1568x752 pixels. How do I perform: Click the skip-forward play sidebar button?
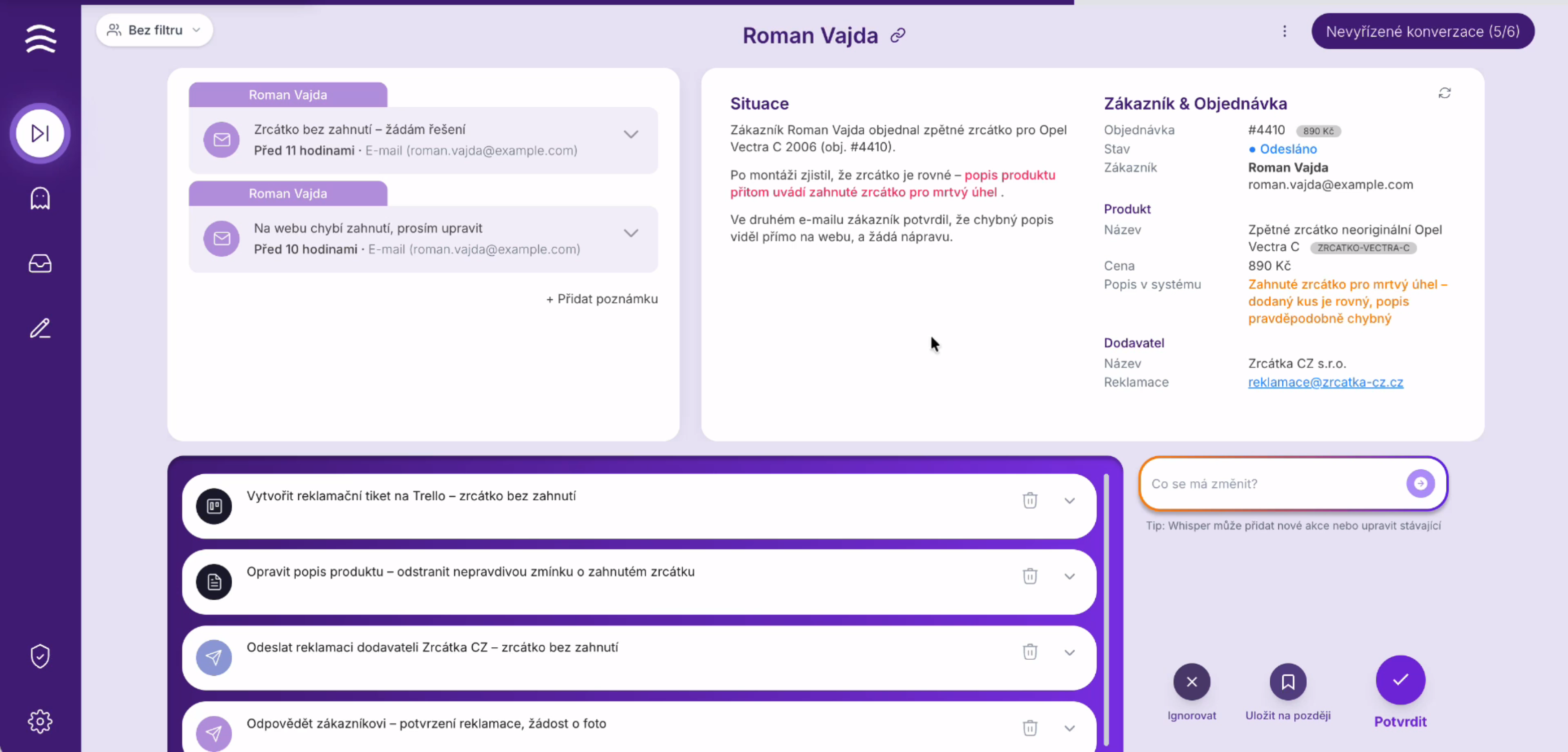(x=40, y=133)
